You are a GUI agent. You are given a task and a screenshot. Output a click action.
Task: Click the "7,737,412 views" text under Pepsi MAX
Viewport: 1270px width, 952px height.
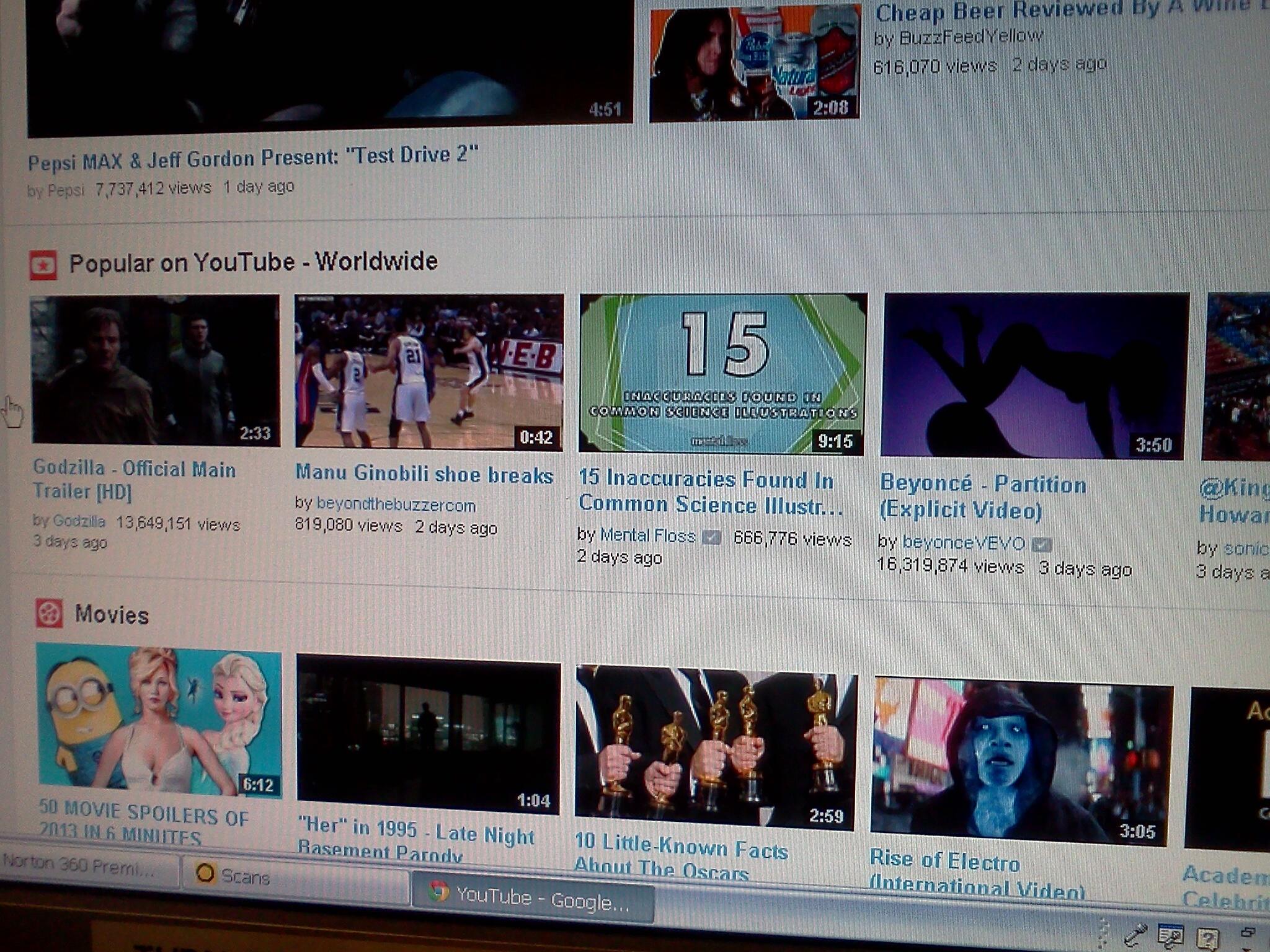pos(153,188)
